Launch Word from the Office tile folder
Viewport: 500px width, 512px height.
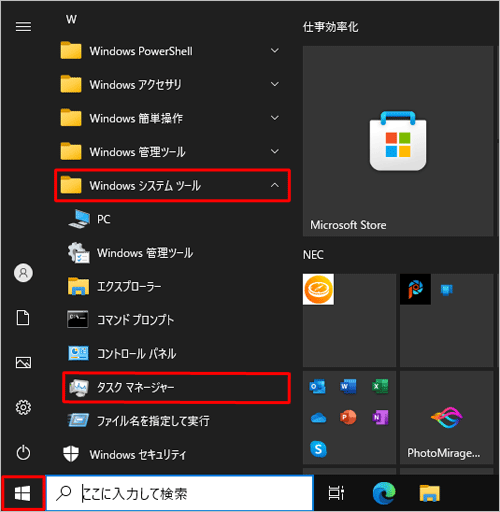tap(348, 386)
